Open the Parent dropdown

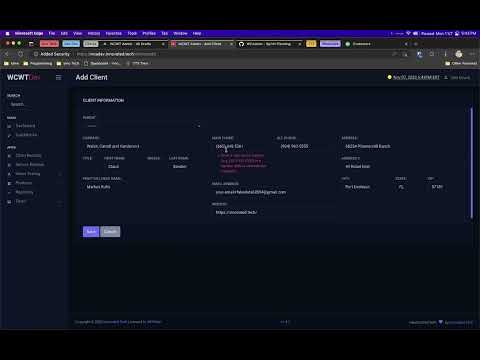tap(142, 126)
